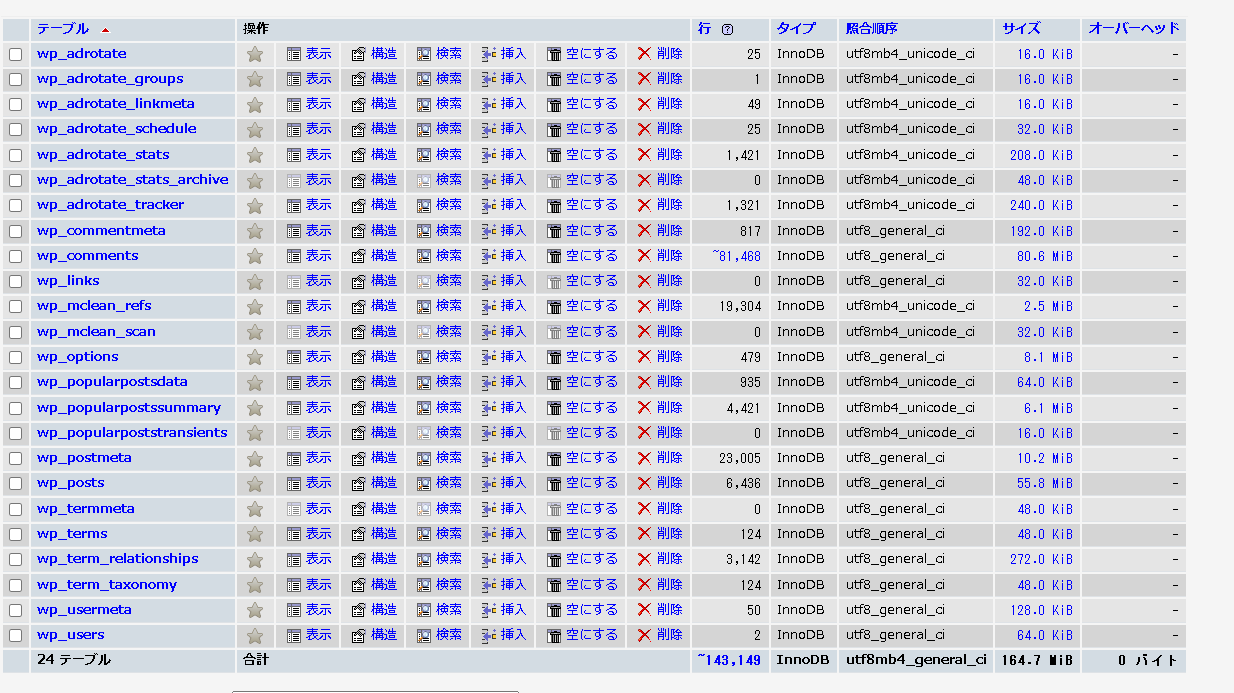Image resolution: width=1234 pixels, height=693 pixels.
Task: Search wp_adrotate_schedule with 検索 icon
Action: pos(424,129)
